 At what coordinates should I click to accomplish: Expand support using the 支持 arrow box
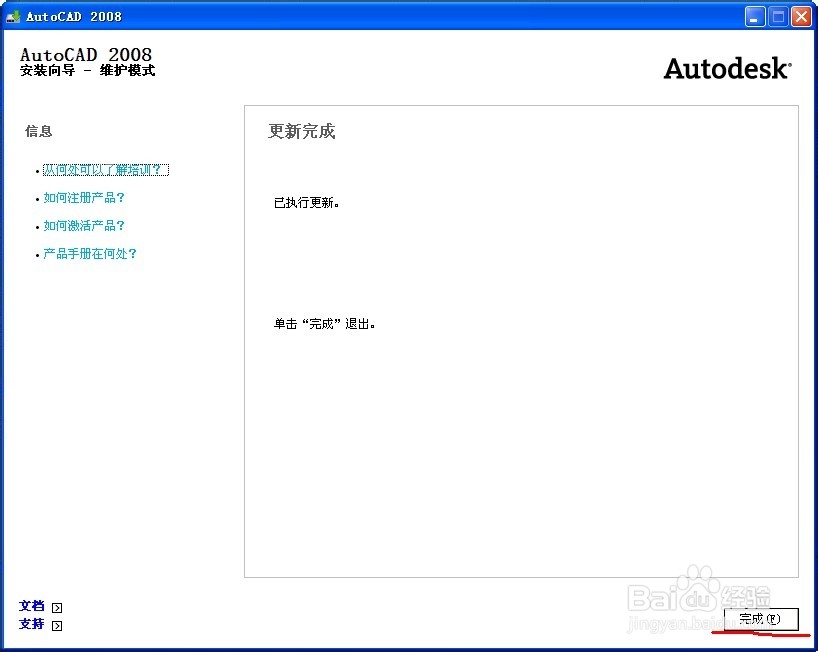[x=57, y=624]
